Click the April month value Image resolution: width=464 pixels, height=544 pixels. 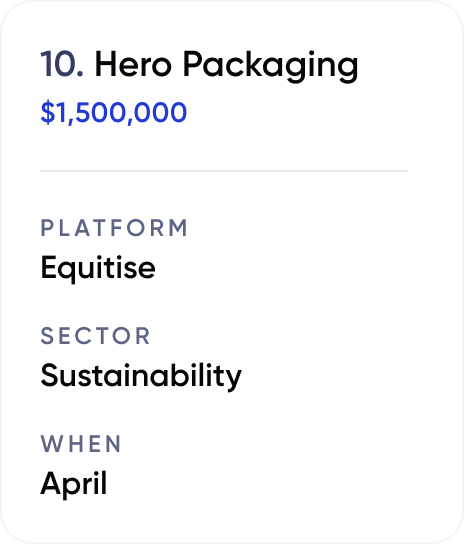[74, 484]
